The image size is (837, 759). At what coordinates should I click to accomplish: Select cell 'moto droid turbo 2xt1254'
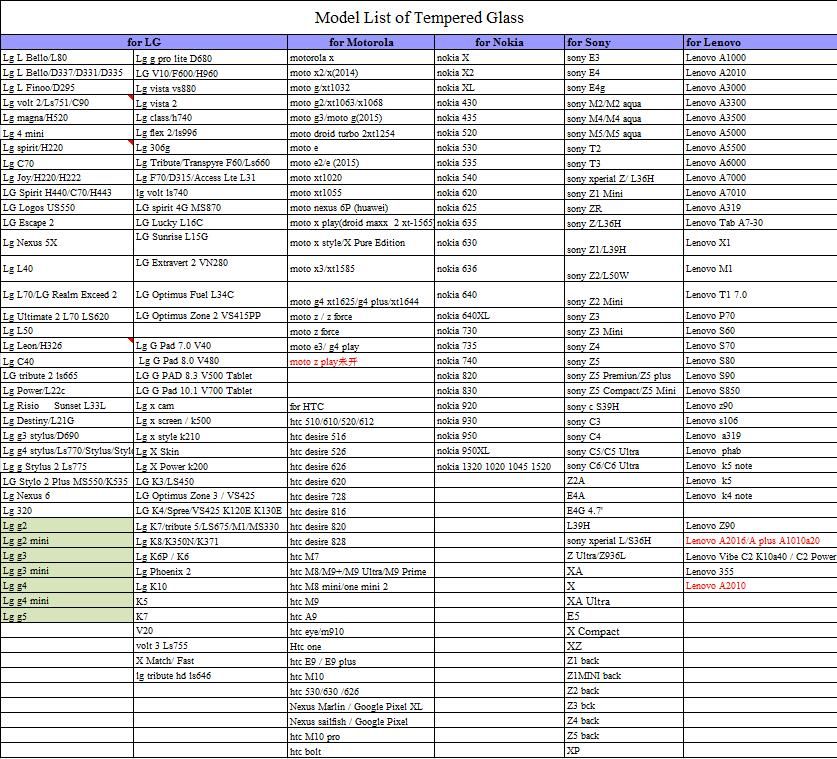coord(361,132)
